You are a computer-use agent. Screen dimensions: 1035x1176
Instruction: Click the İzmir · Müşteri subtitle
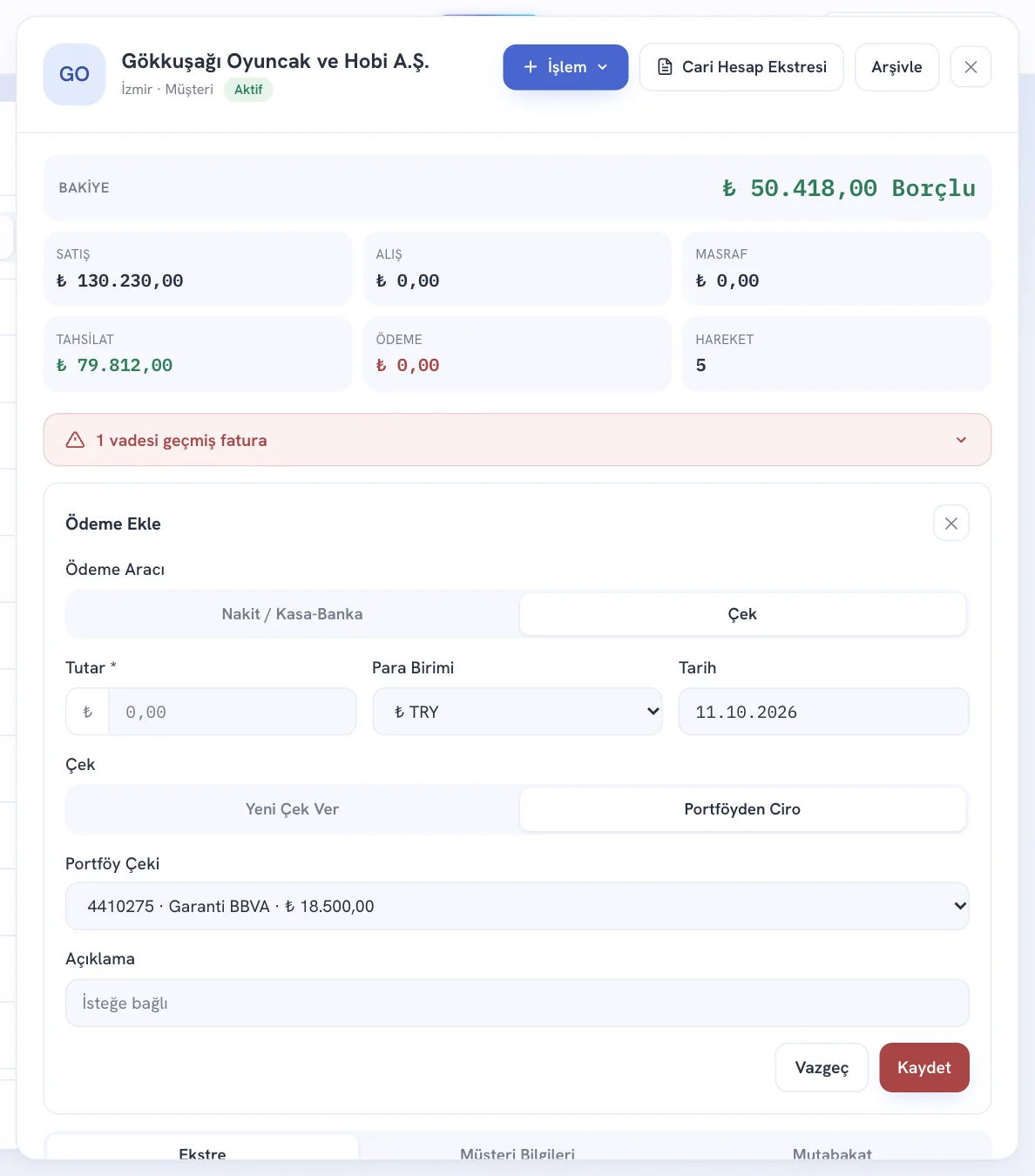point(167,89)
